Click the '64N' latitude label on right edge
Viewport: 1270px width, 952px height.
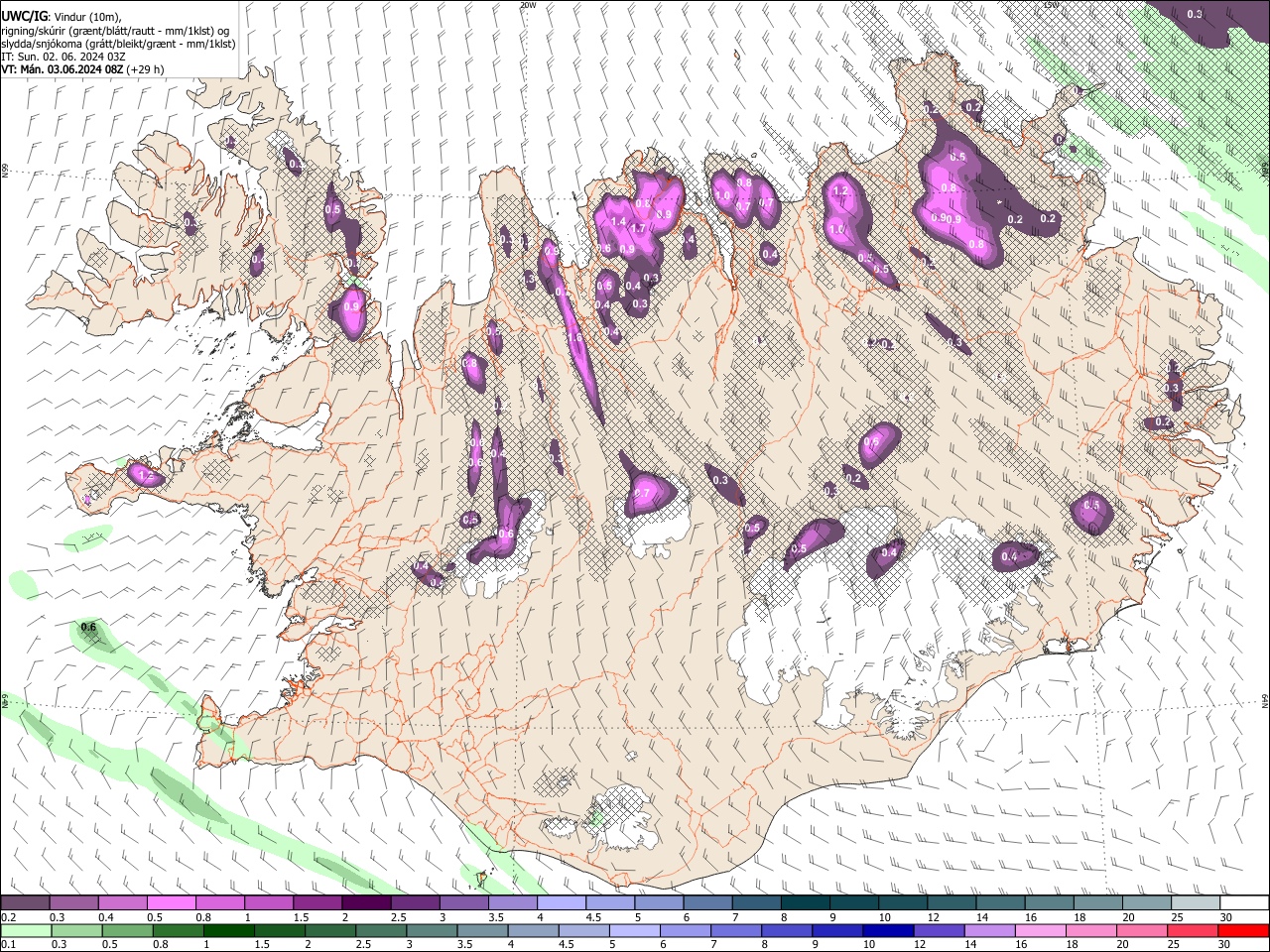(x=1265, y=700)
